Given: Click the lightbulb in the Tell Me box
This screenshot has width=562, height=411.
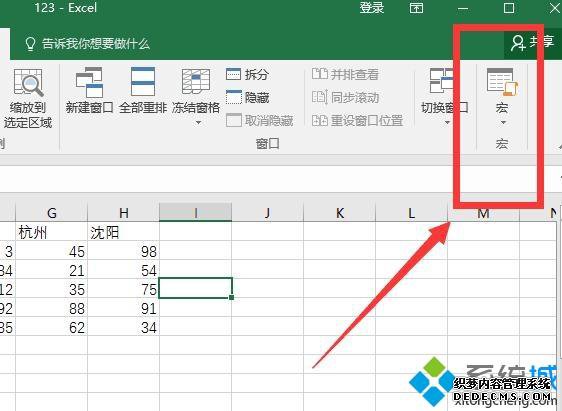Looking at the screenshot, I should click(30, 44).
